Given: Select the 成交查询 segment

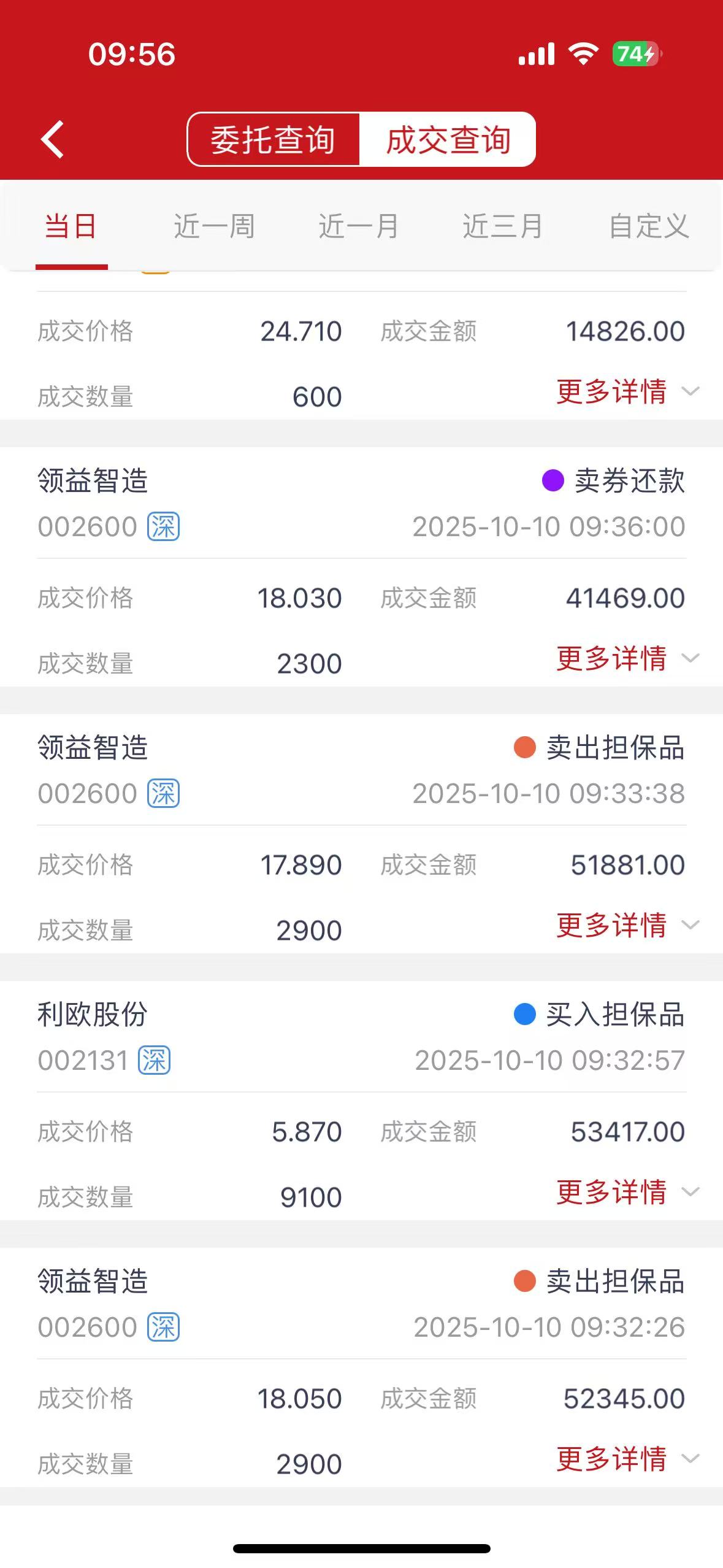Looking at the screenshot, I should tap(448, 139).
